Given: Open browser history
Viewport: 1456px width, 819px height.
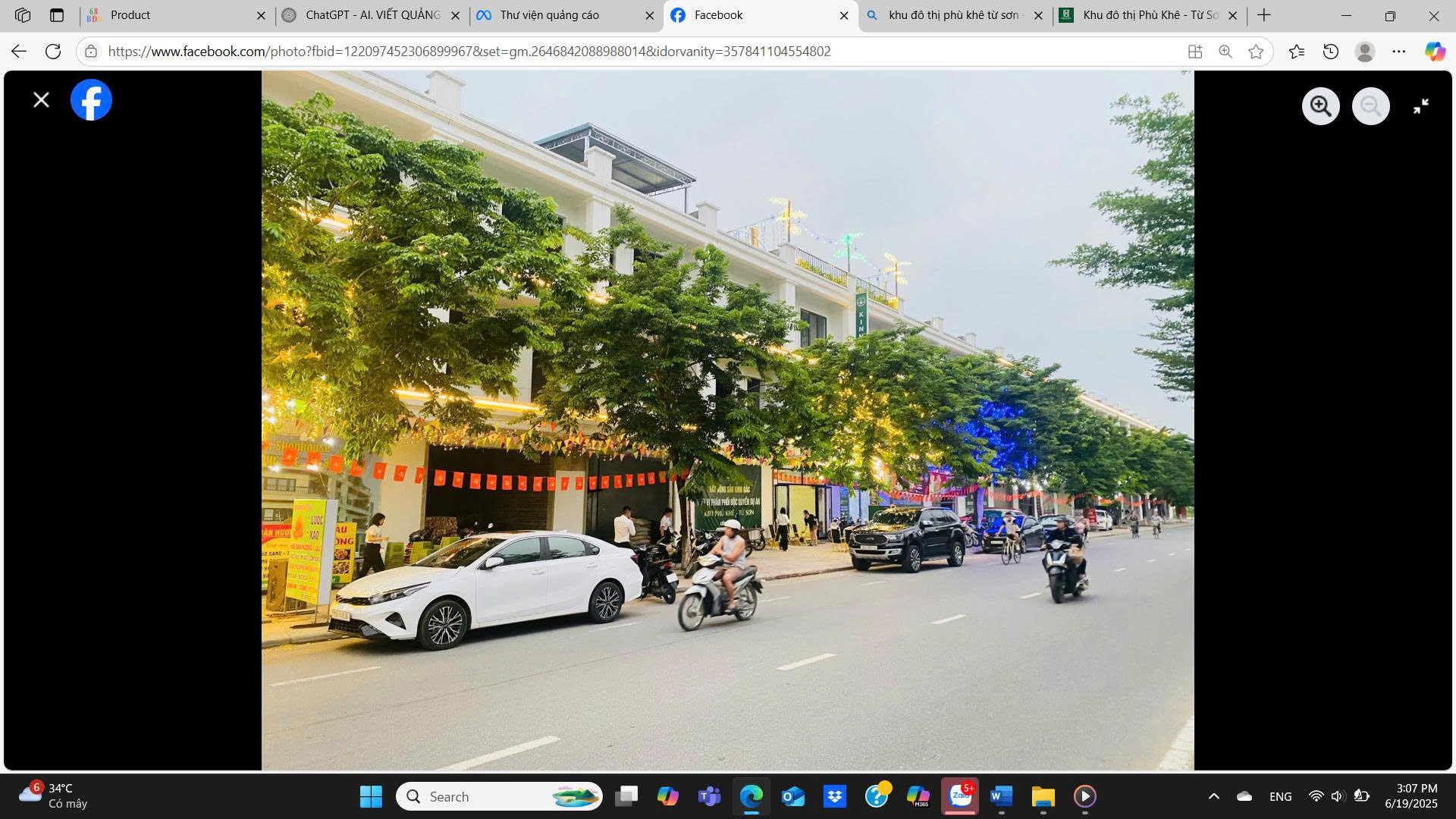Looking at the screenshot, I should (1330, 52).
